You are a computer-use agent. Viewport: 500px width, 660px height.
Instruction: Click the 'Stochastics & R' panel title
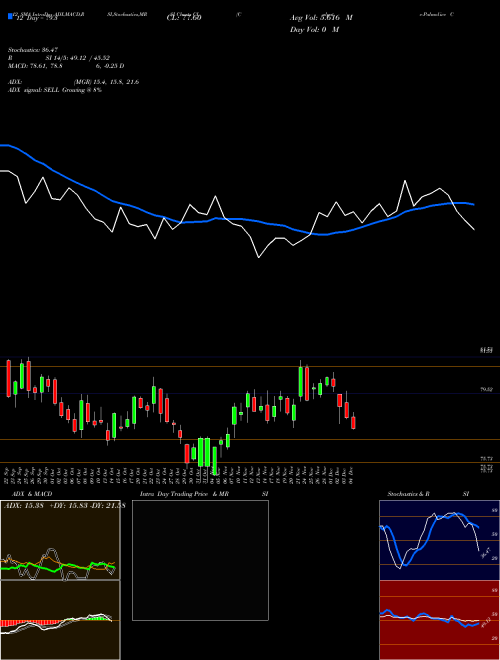[408, 494]
